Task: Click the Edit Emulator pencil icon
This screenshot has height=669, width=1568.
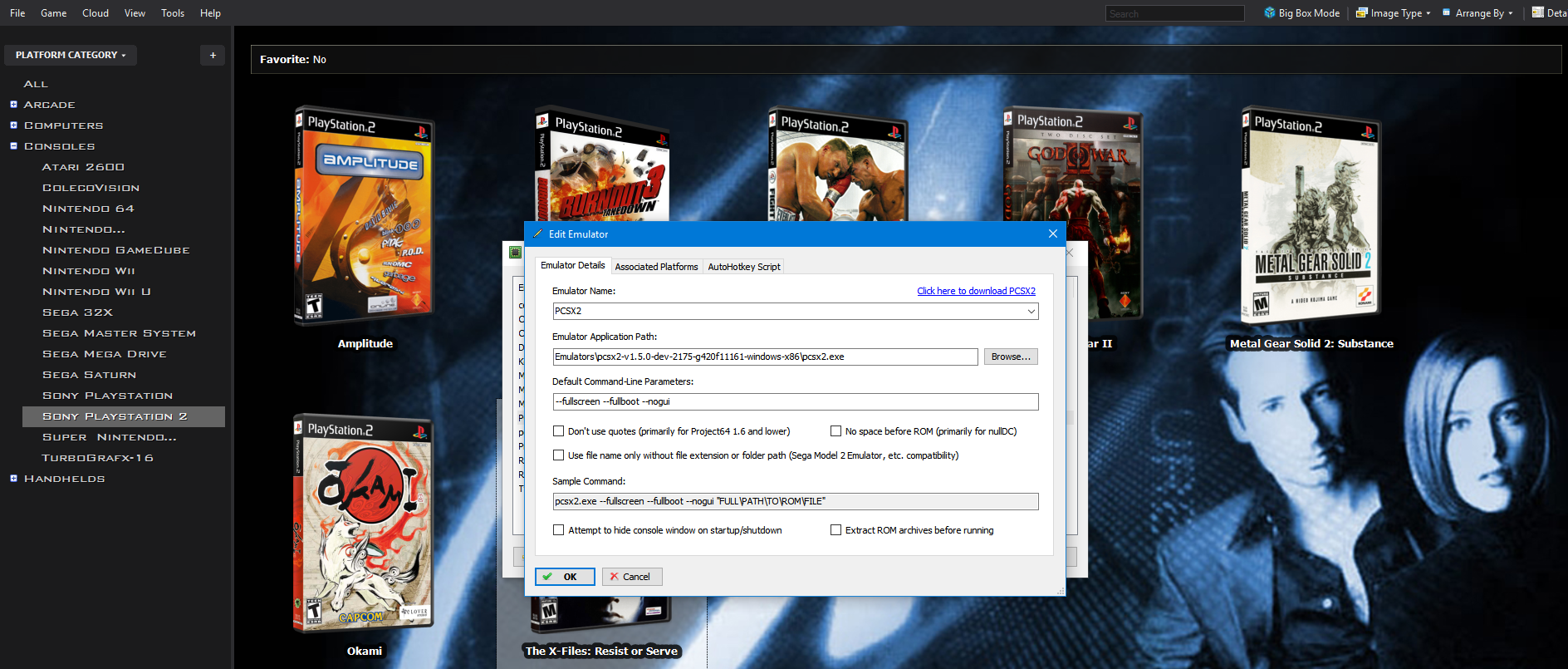Action: pyautogui.click(x=537, y=234)
